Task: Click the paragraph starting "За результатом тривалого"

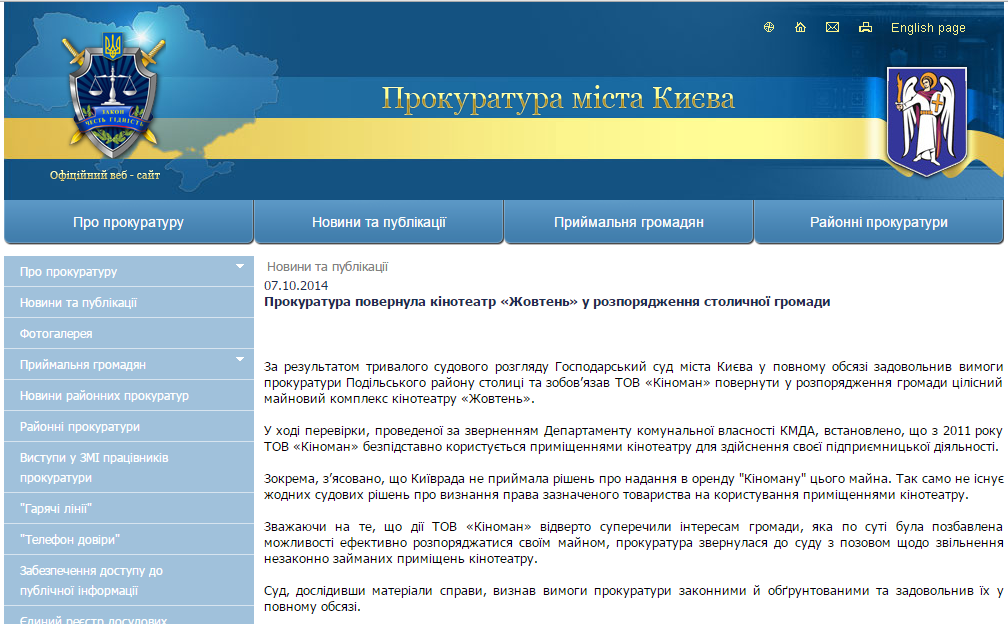Action: (633, 382)
